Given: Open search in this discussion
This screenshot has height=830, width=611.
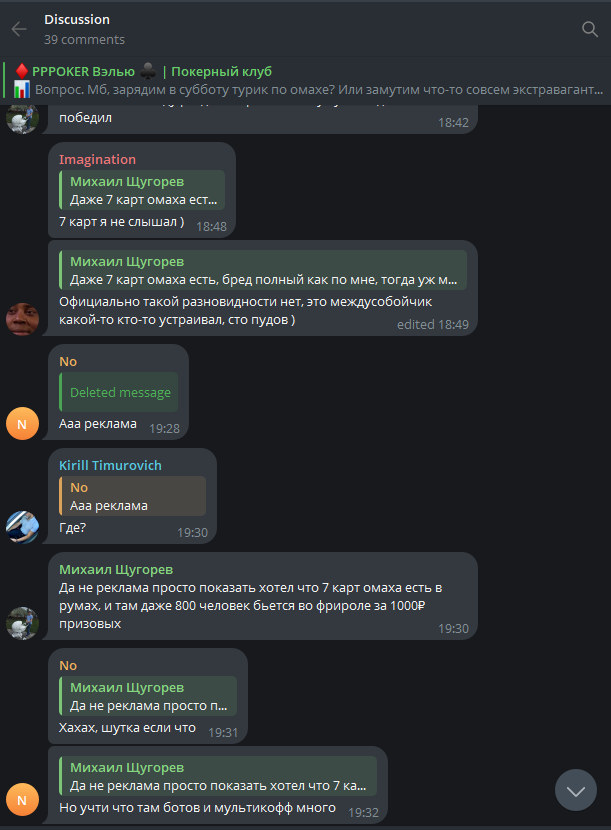Looking at the screenshot, I should (x=590, y=29).
